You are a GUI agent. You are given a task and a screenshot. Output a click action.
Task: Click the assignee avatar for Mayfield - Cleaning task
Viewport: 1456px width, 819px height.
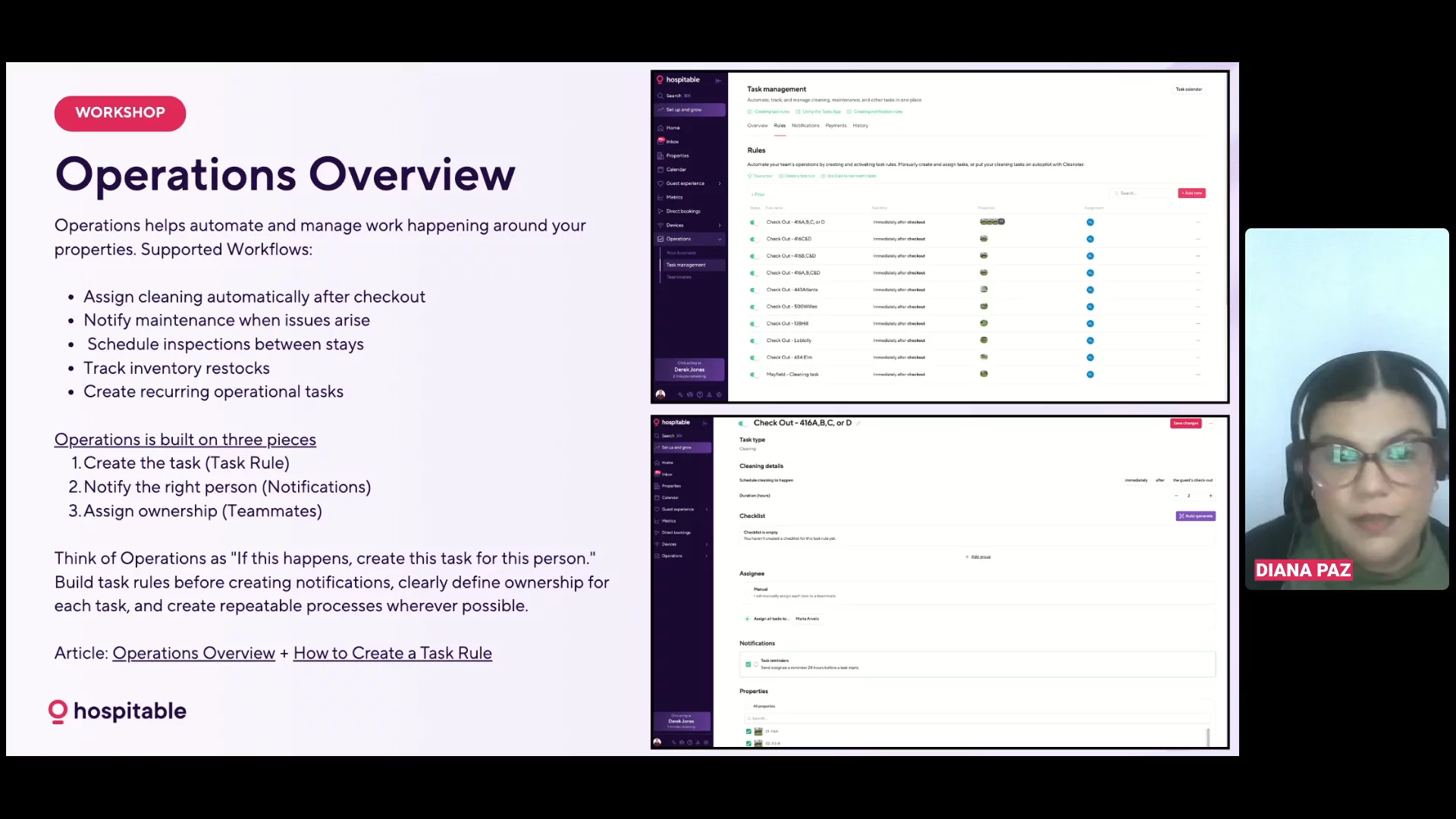tap(1090, 375)
